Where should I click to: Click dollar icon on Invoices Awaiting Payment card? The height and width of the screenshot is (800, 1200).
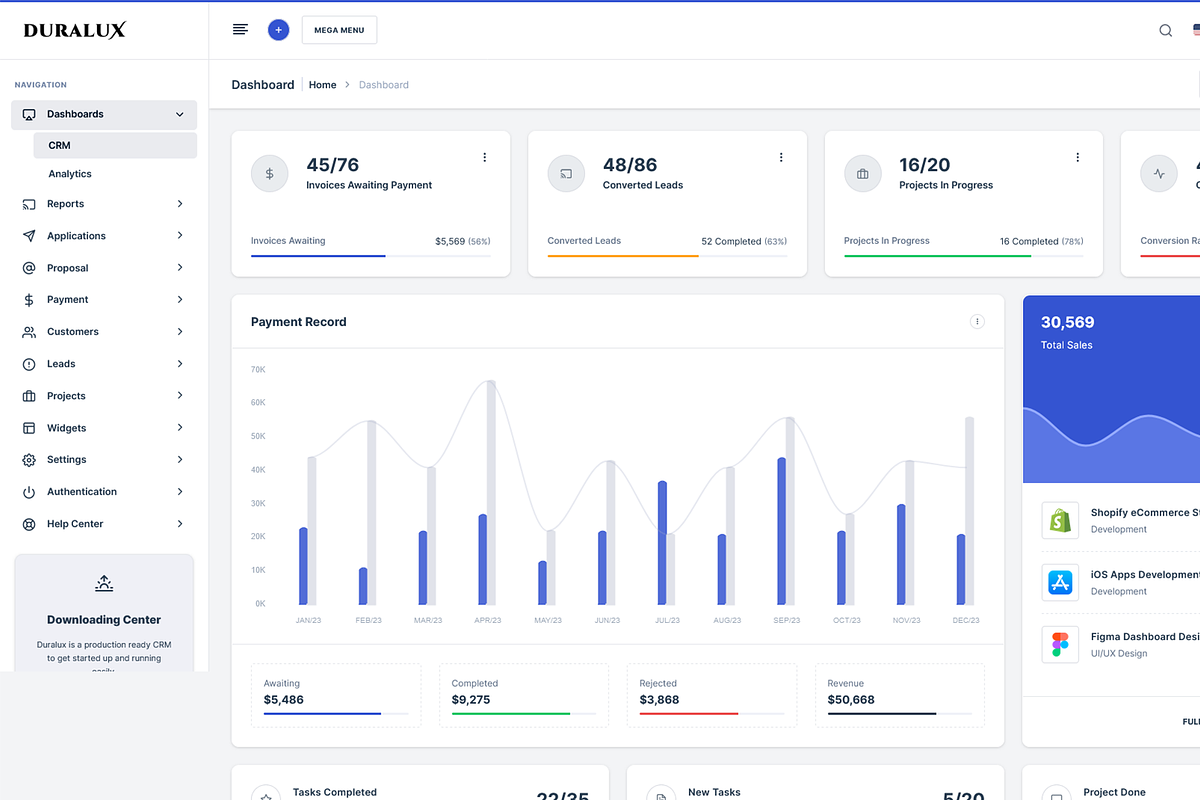[x=269, y=173]
